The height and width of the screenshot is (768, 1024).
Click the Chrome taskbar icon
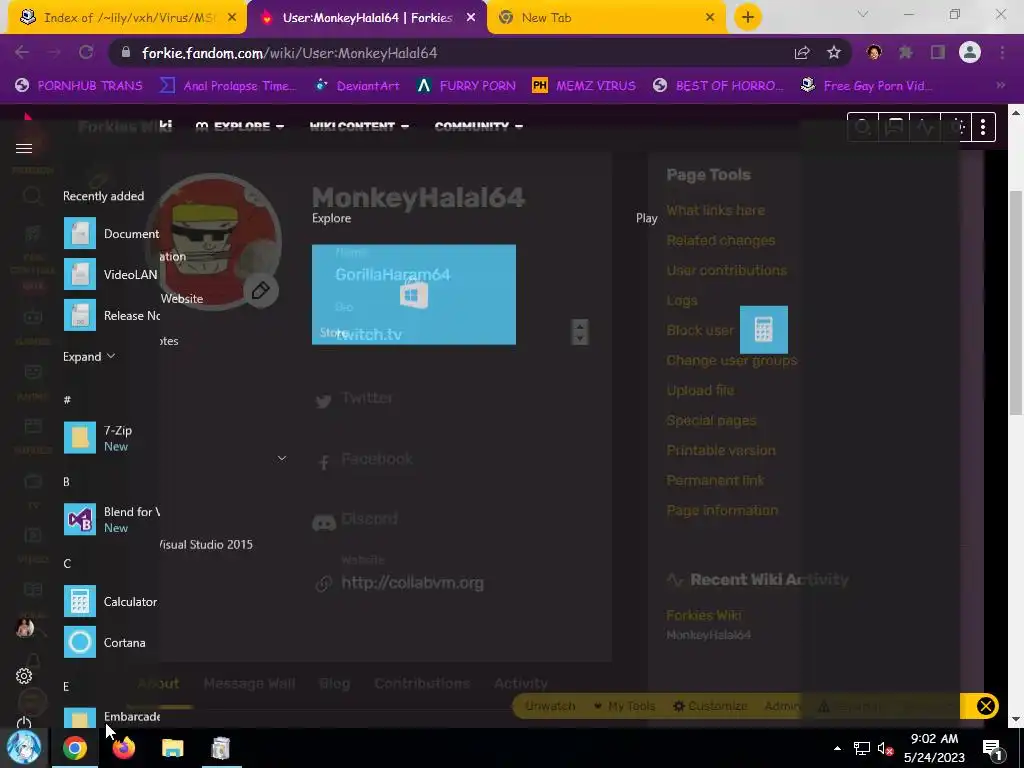click(74, 748)
